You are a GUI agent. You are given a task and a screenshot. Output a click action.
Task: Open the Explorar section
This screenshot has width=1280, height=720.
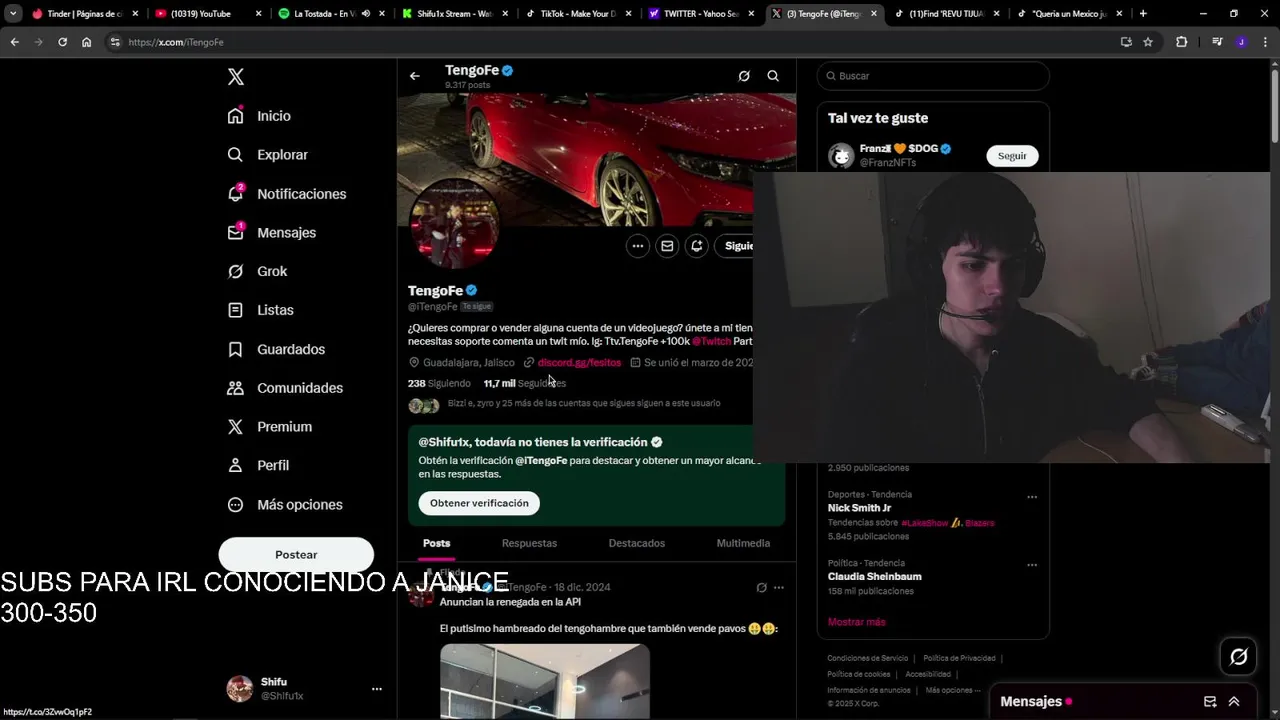pyautogui.click(x=268, y=155)
